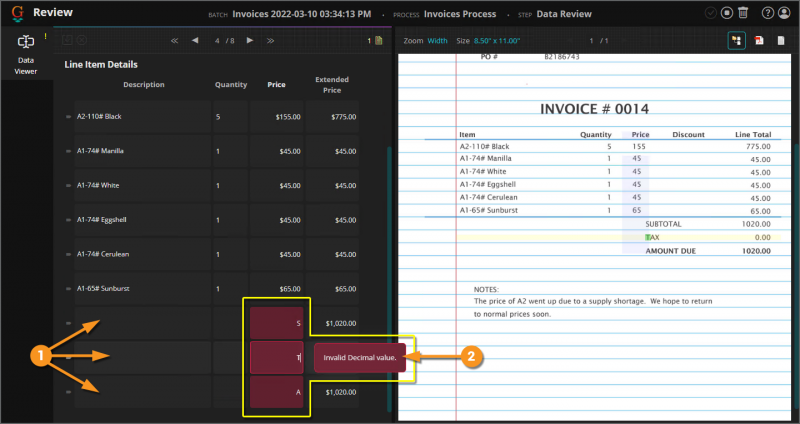Click the trash delete icon
Screen dimensions: 800x424
(743, 13)
